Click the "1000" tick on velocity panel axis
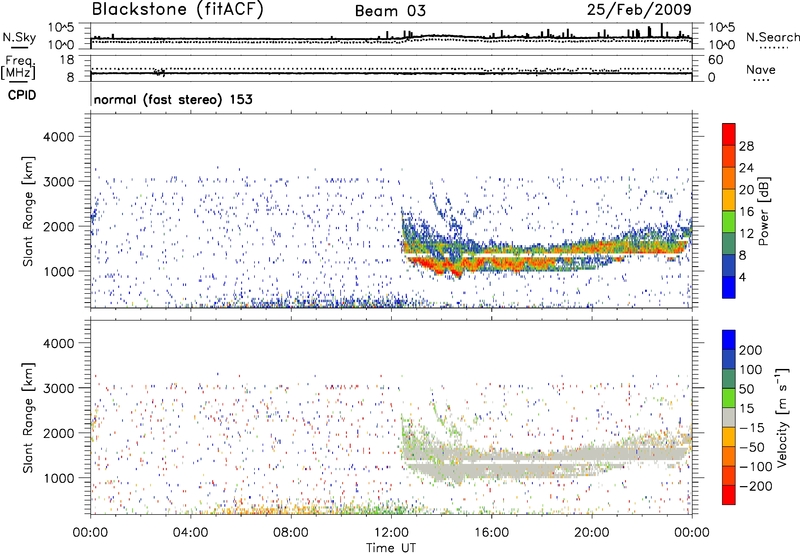 59,478
